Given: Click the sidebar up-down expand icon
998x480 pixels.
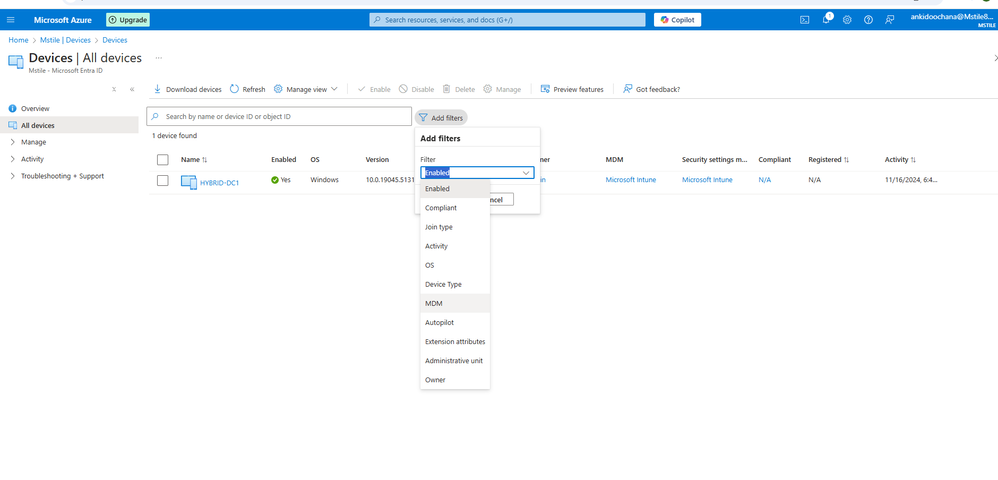Looking at the screenshot, I should click(114, 89).
